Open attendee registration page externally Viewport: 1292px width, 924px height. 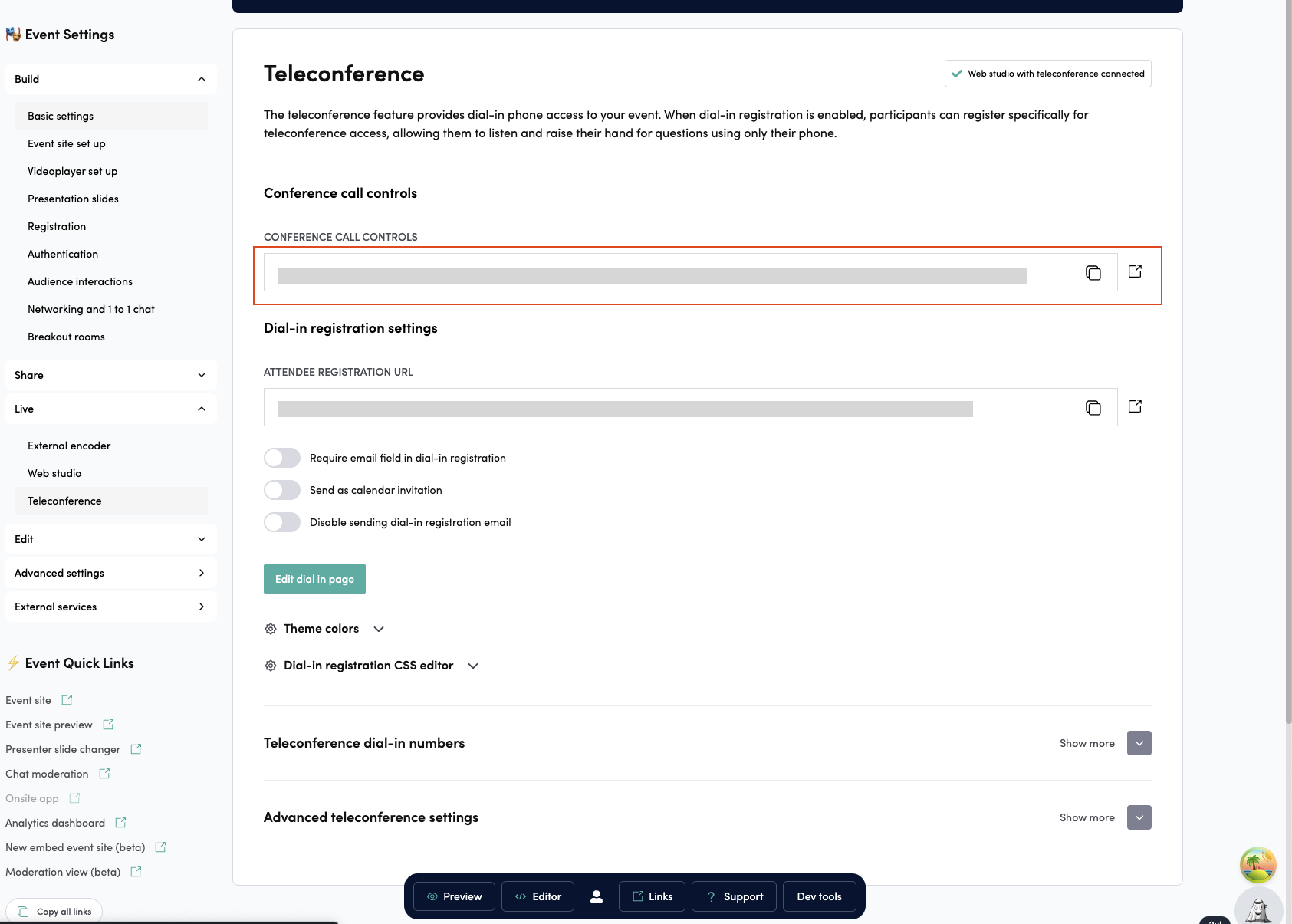tap(1136, 406)
